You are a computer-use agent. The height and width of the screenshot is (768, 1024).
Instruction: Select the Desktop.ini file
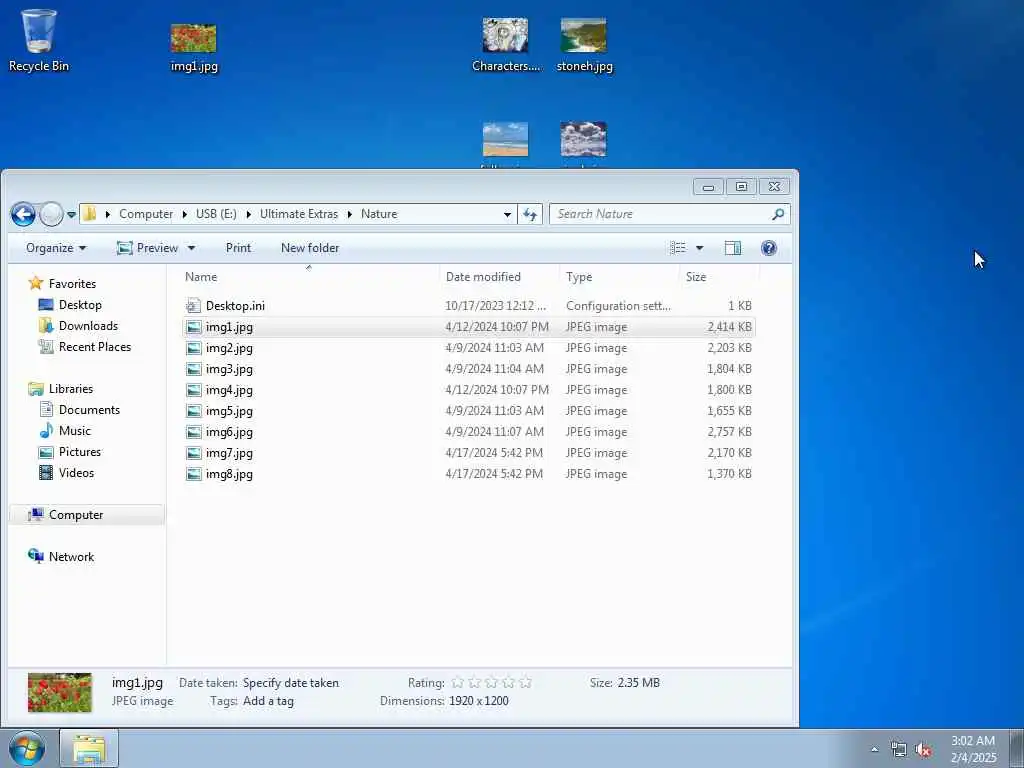[468, 306]
